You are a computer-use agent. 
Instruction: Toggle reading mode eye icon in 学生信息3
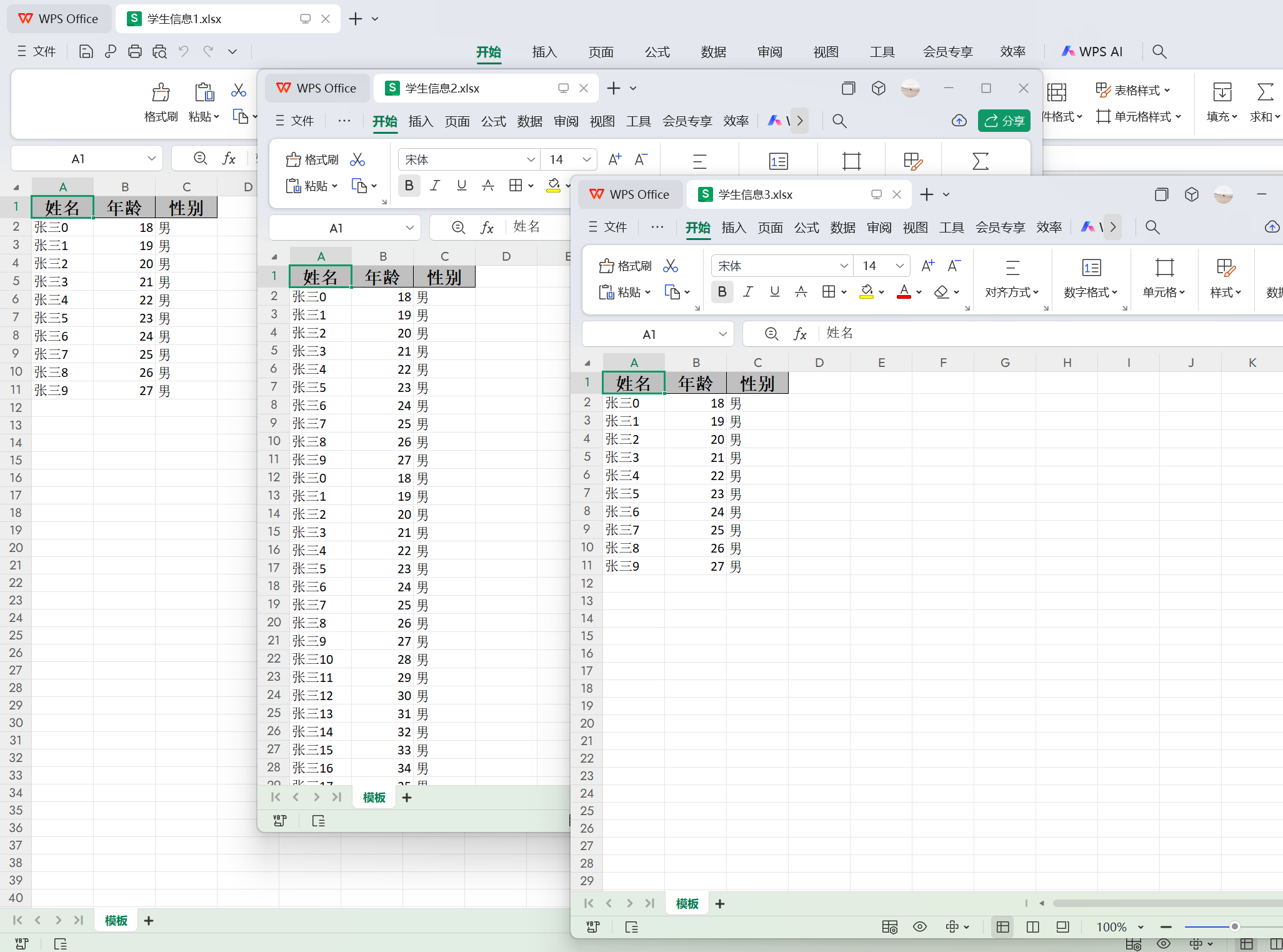tap(920, 927)
